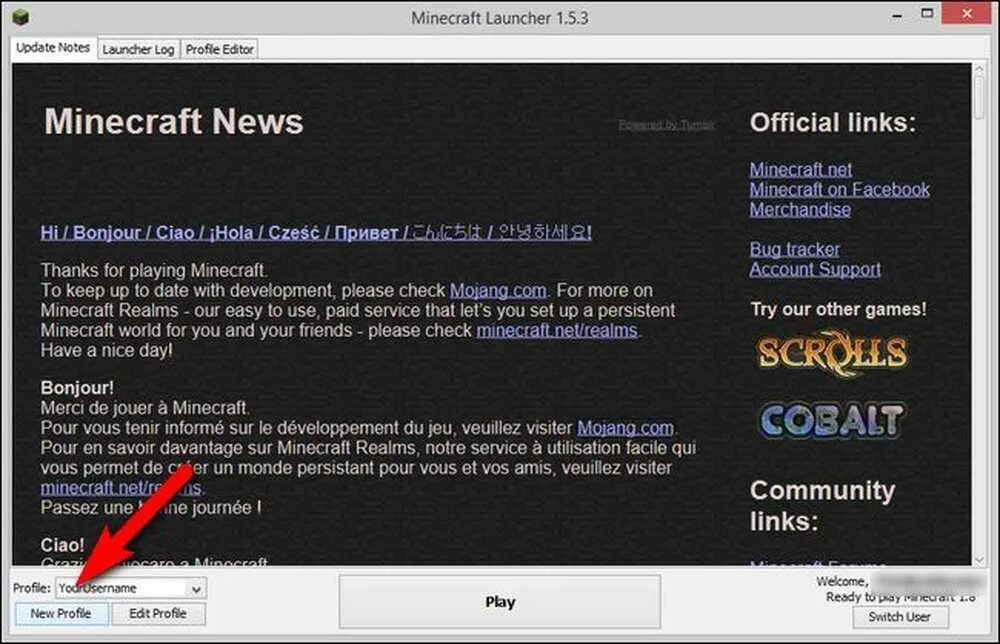The width and height of the screenshot is (1000, 644).
Task: Open the Minecraft on Facebook link
Action: (839, 189)
